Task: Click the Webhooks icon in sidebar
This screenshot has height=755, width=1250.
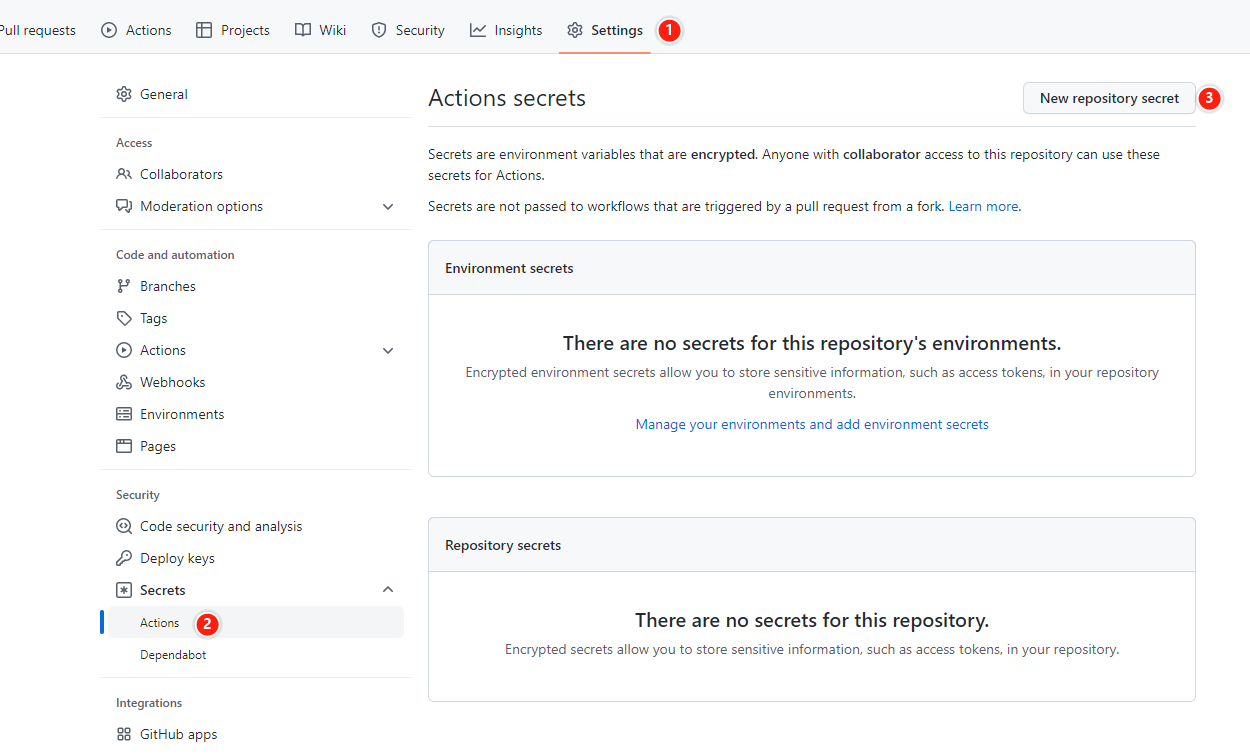Action: click(x=124, y=382)
